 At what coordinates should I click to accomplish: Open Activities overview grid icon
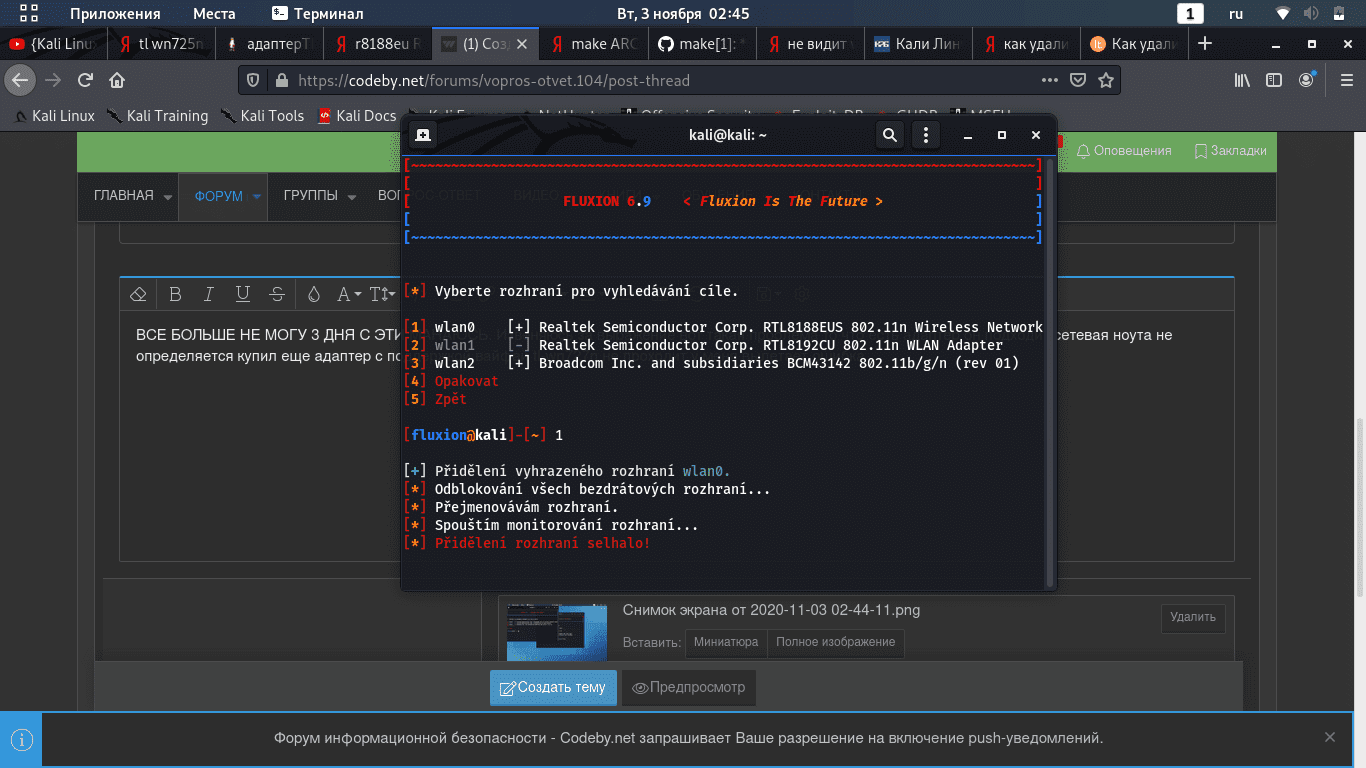[x=29, y=14]
